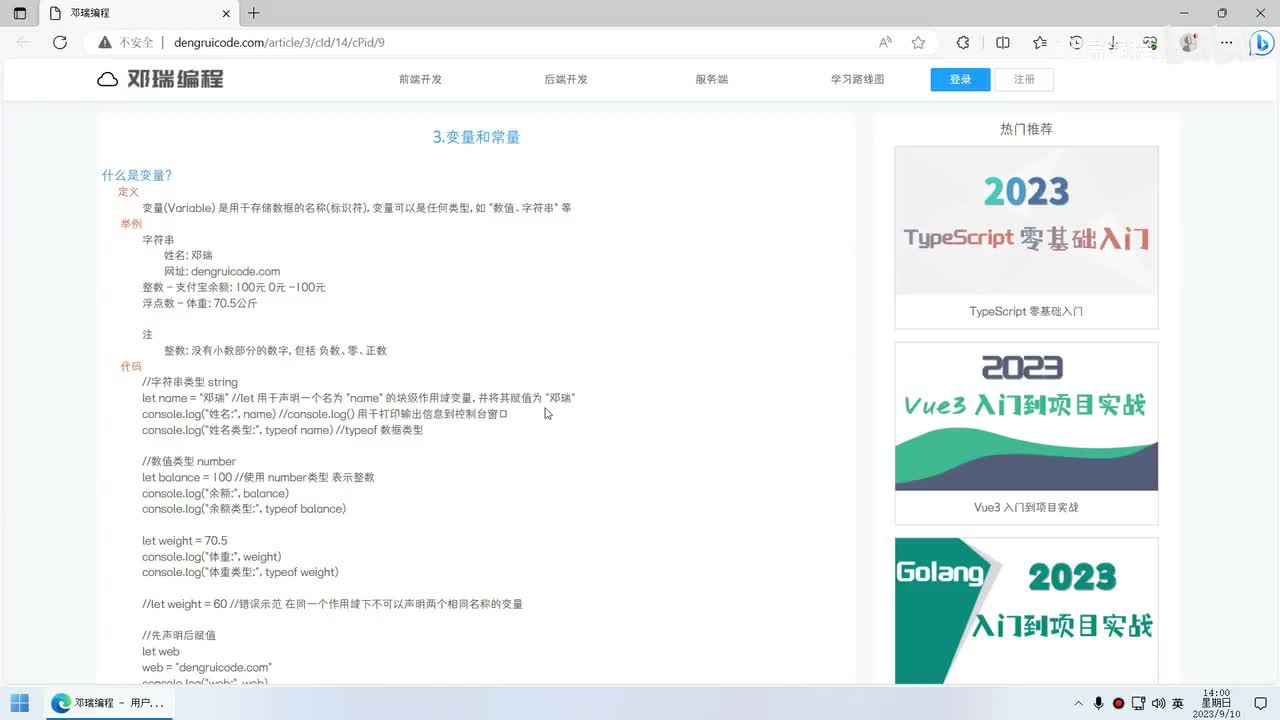Open the volume speaker tray icon
This screenshot has height=720, width=1280.
tap(1158, 703)
